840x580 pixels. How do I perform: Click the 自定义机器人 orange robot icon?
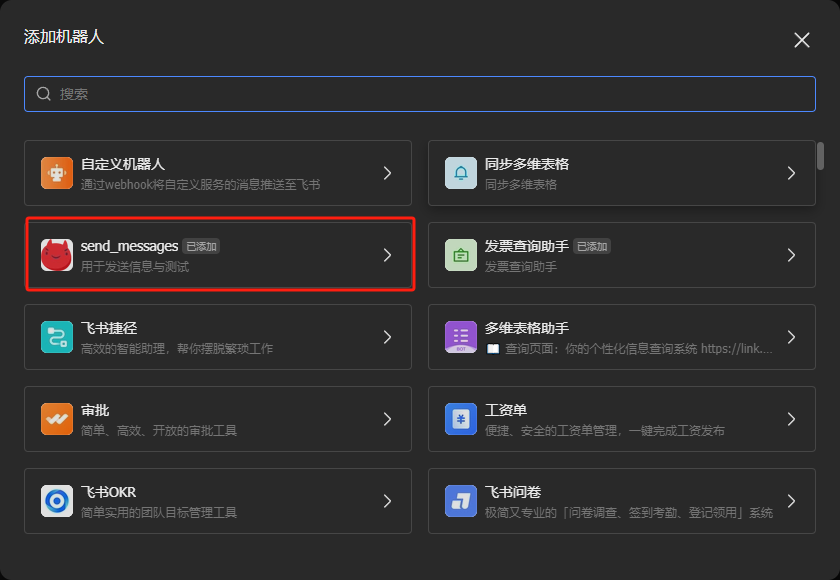click(57, 173)
